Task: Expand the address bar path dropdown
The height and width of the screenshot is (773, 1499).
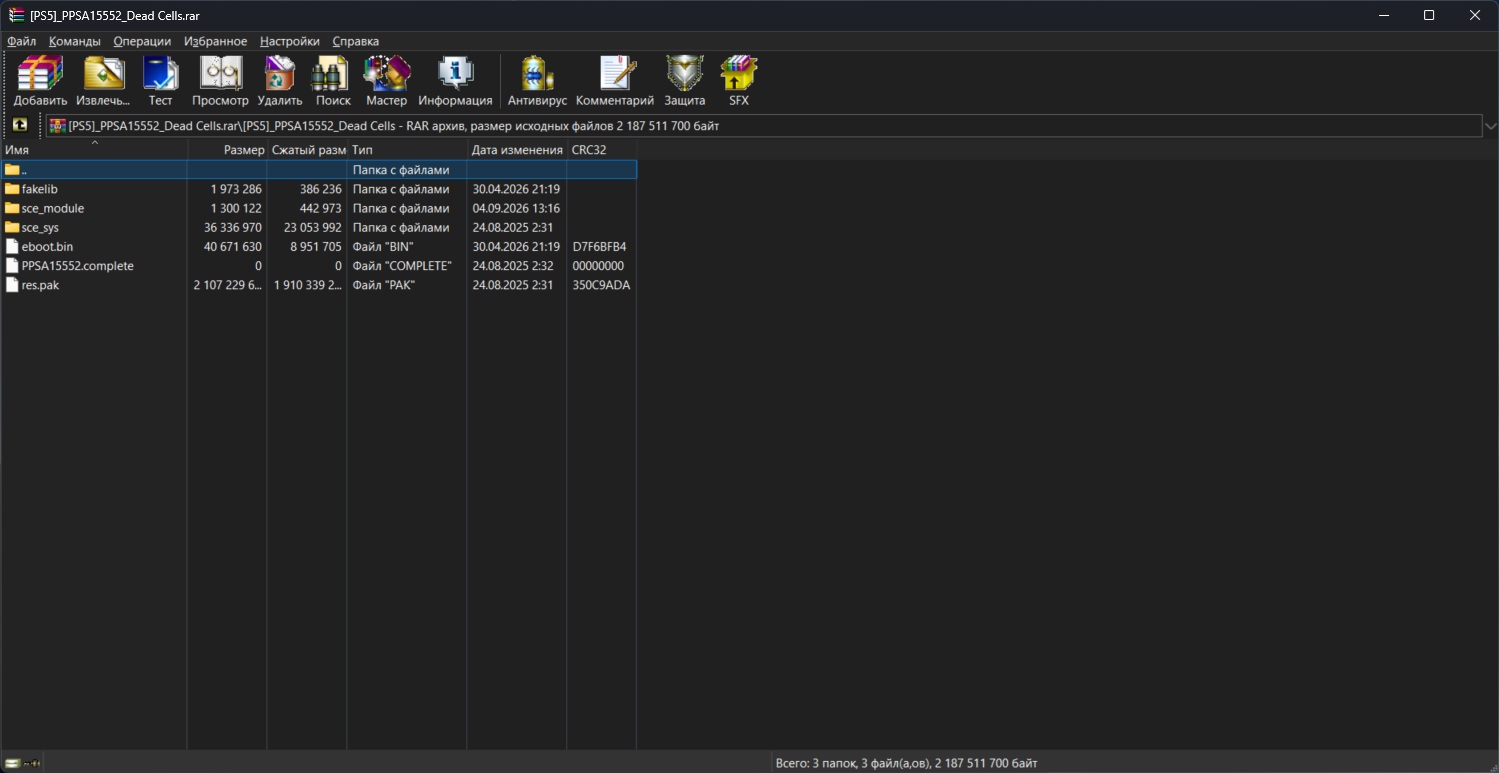Action: coord(1490,126)
